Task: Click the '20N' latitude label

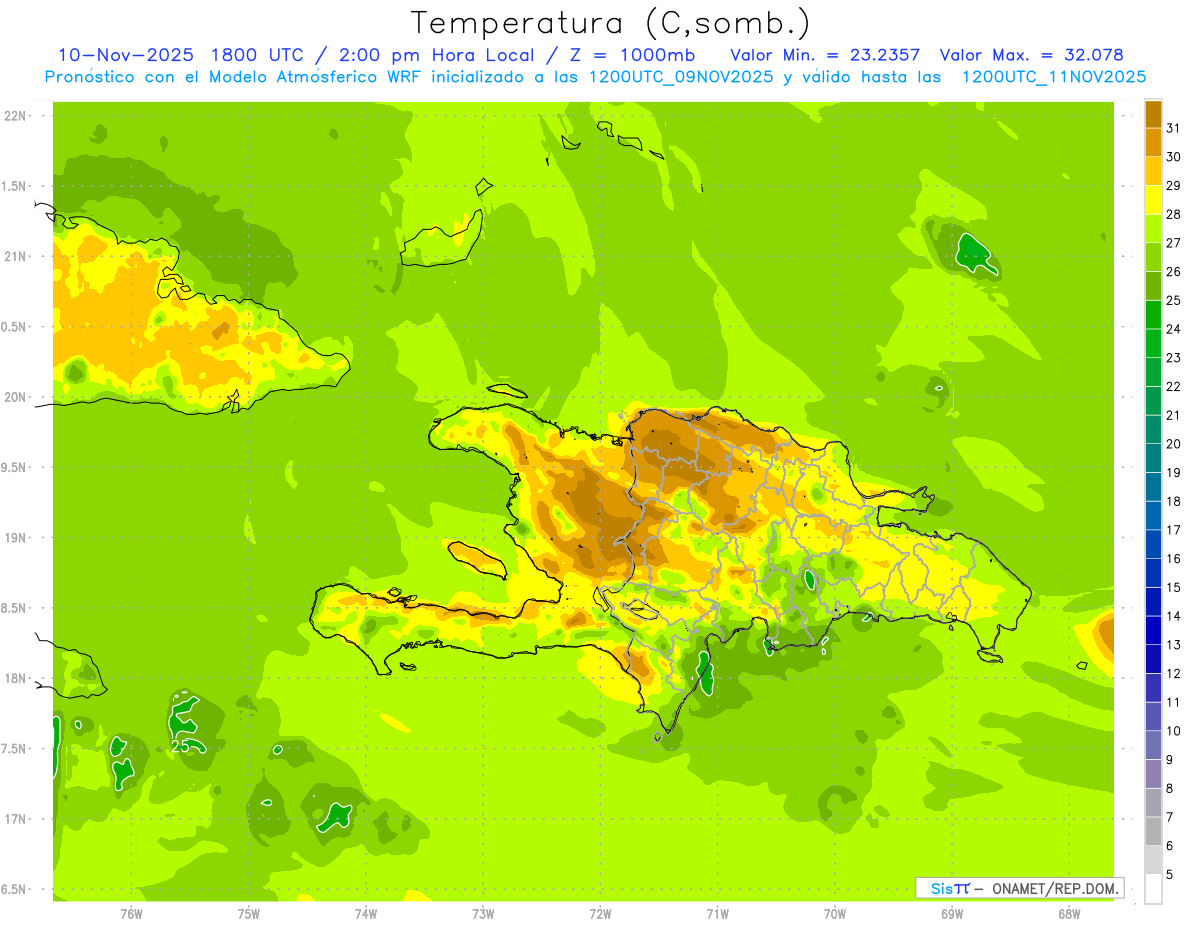Action: pos(15,397)
